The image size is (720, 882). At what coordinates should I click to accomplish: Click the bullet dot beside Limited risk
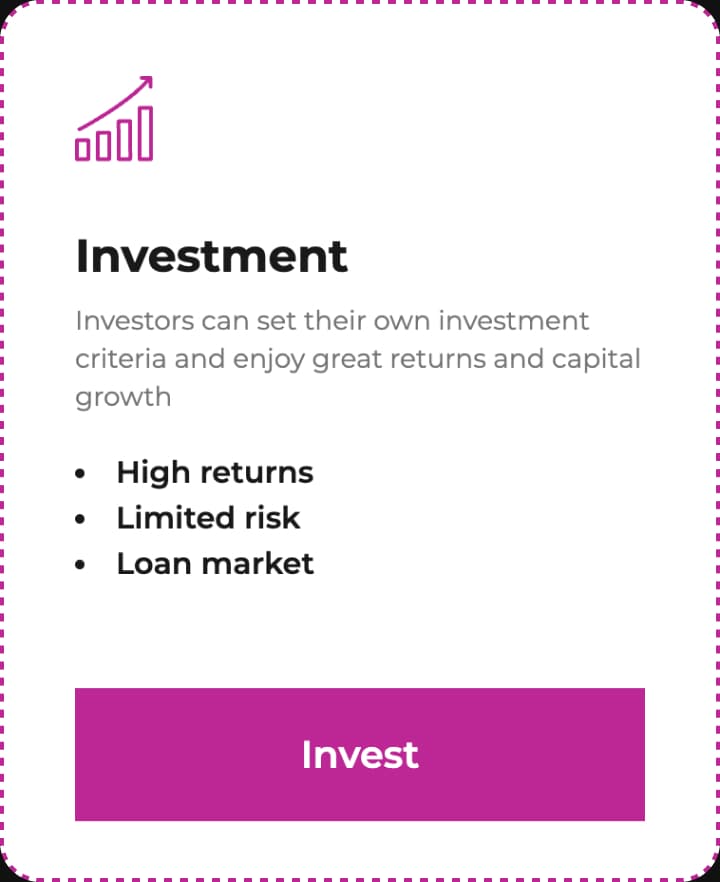(81, 519)
